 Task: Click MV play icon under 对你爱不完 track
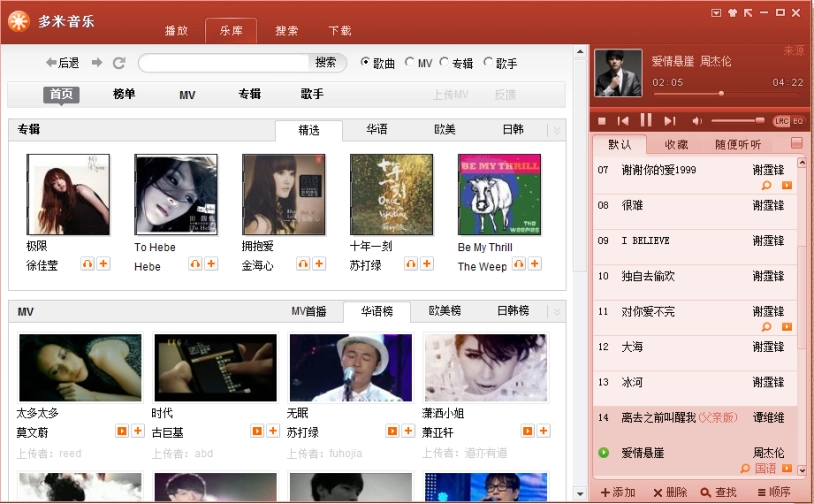[x=787, y=327]
